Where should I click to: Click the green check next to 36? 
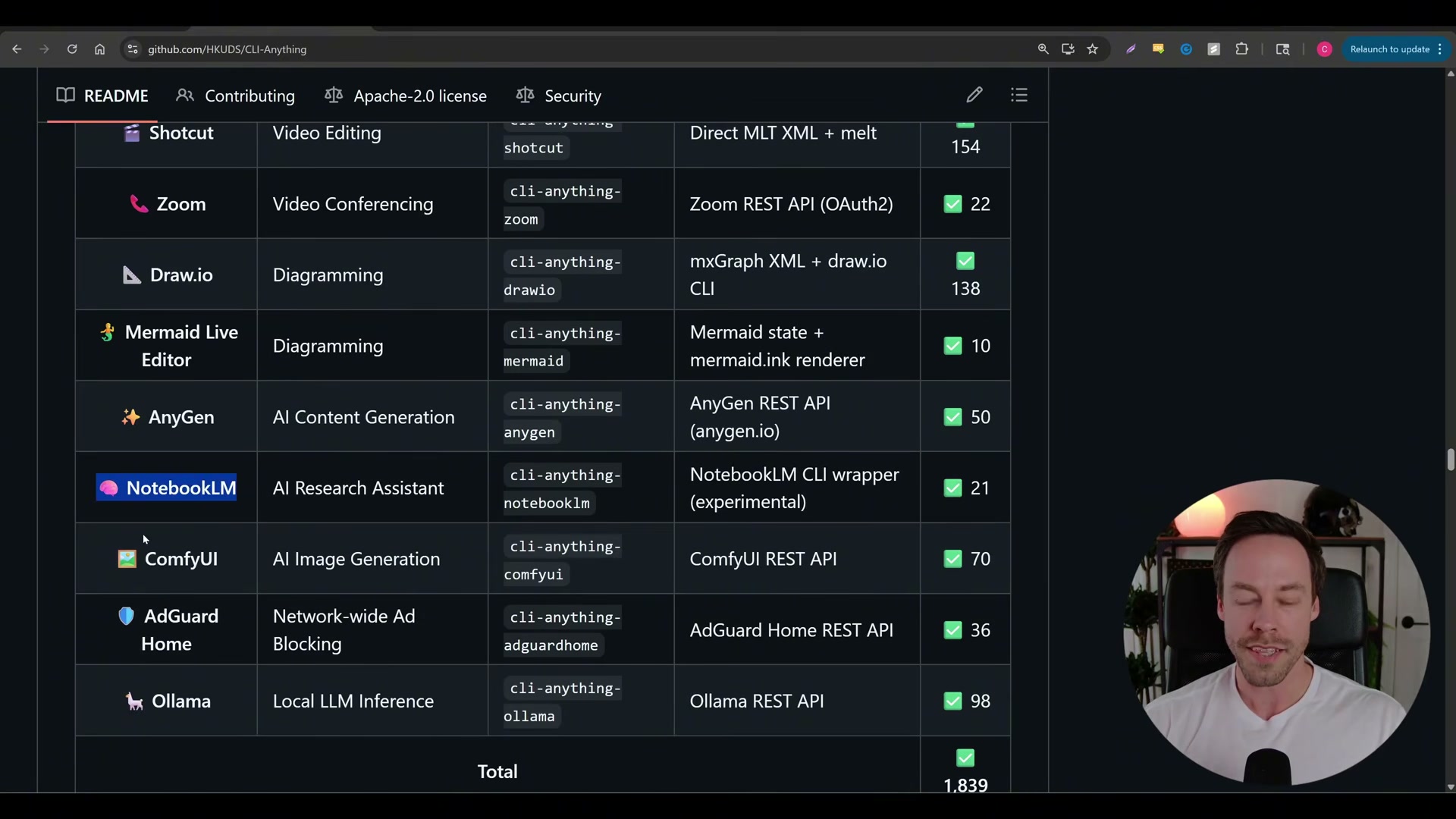(x=953, y=630)
